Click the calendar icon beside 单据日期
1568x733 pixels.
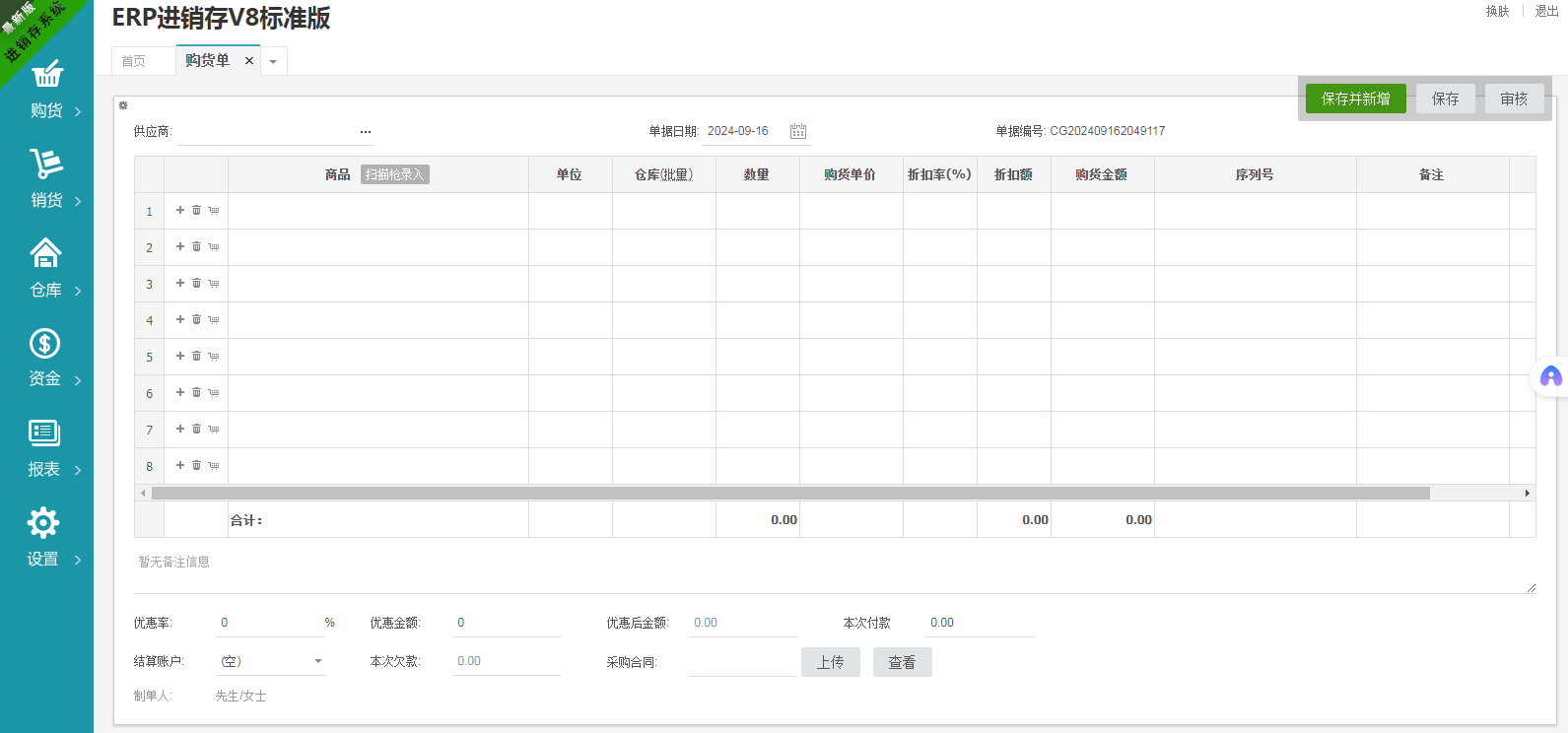798,131
